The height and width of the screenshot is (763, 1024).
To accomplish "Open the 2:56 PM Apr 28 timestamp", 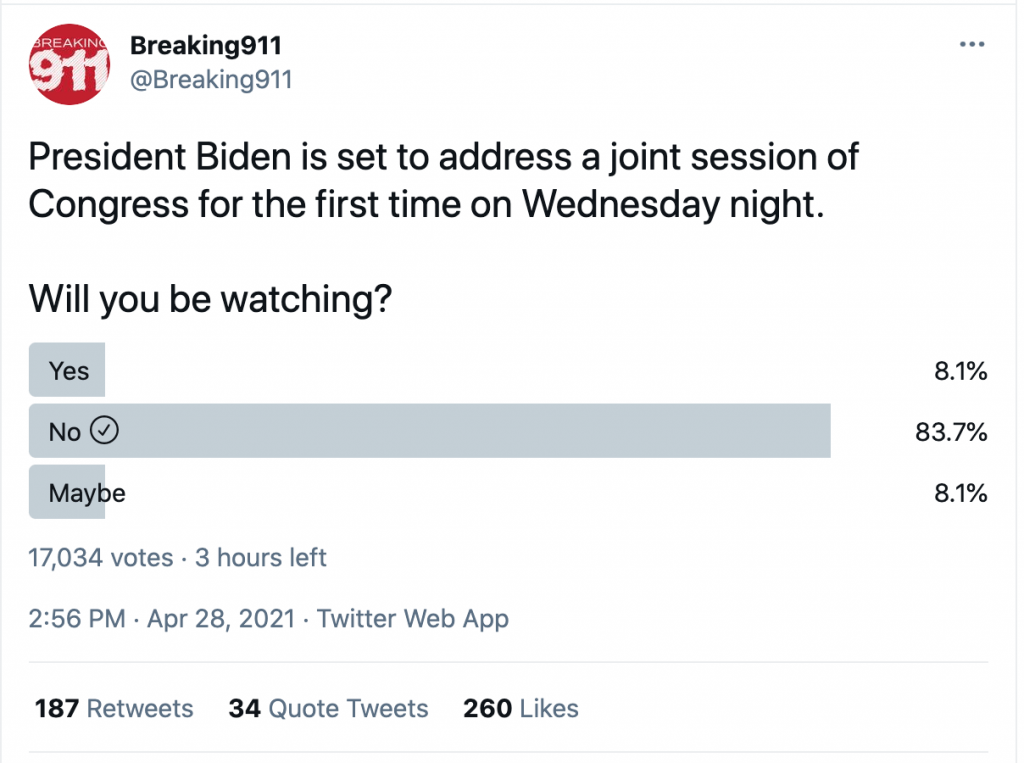I will 161,619.
